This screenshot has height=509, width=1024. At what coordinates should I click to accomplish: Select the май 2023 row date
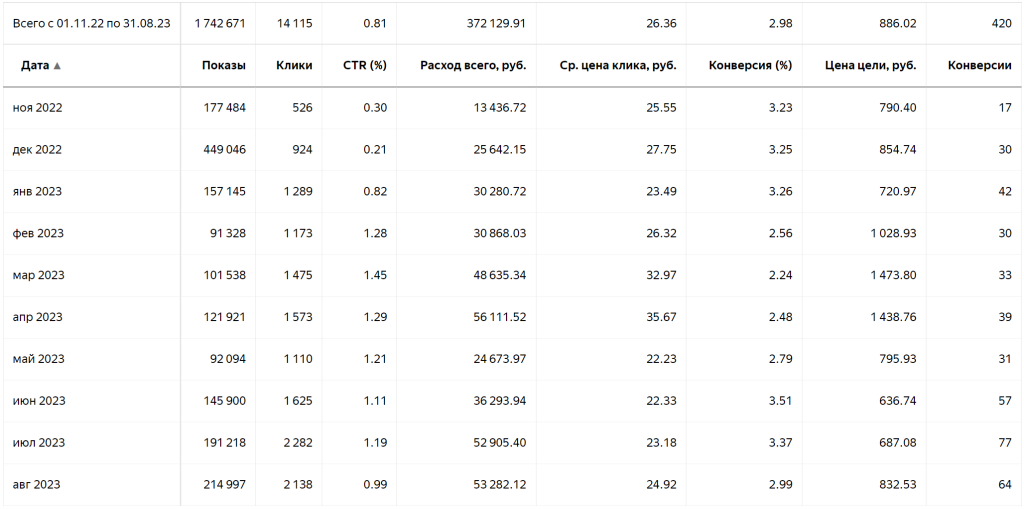pos(38,359)
